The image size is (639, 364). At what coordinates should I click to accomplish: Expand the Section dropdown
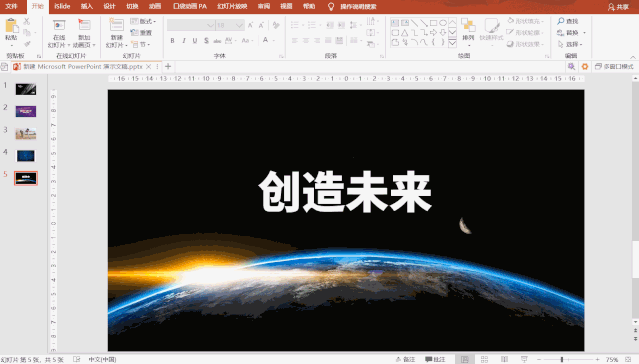(x=141, y=44)
